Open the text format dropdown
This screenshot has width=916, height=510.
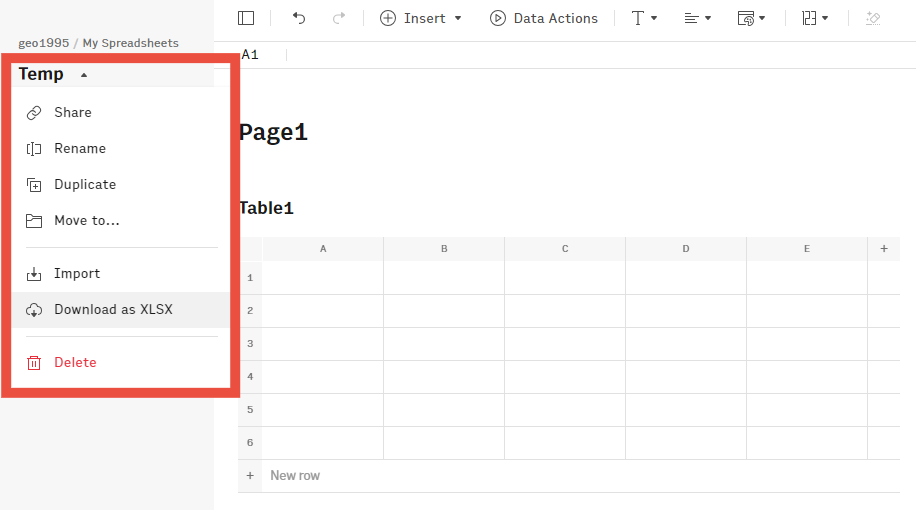(x=644, y=18)
